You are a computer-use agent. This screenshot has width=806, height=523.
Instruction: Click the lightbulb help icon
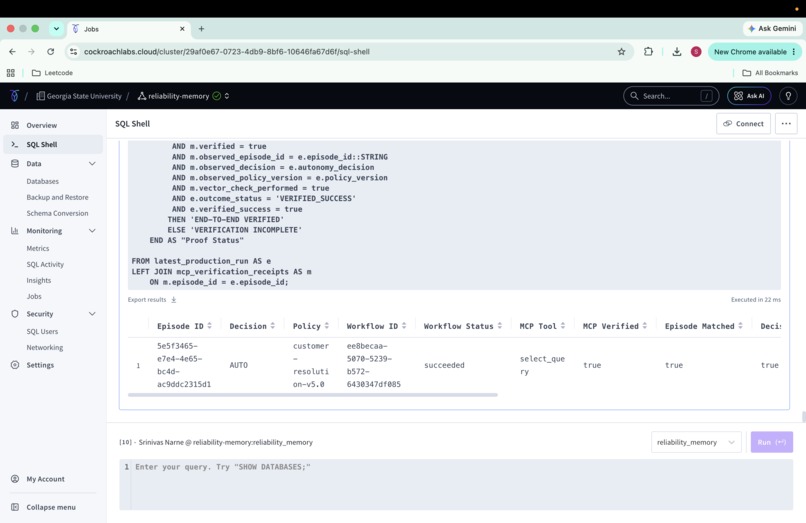coord(788,96)
